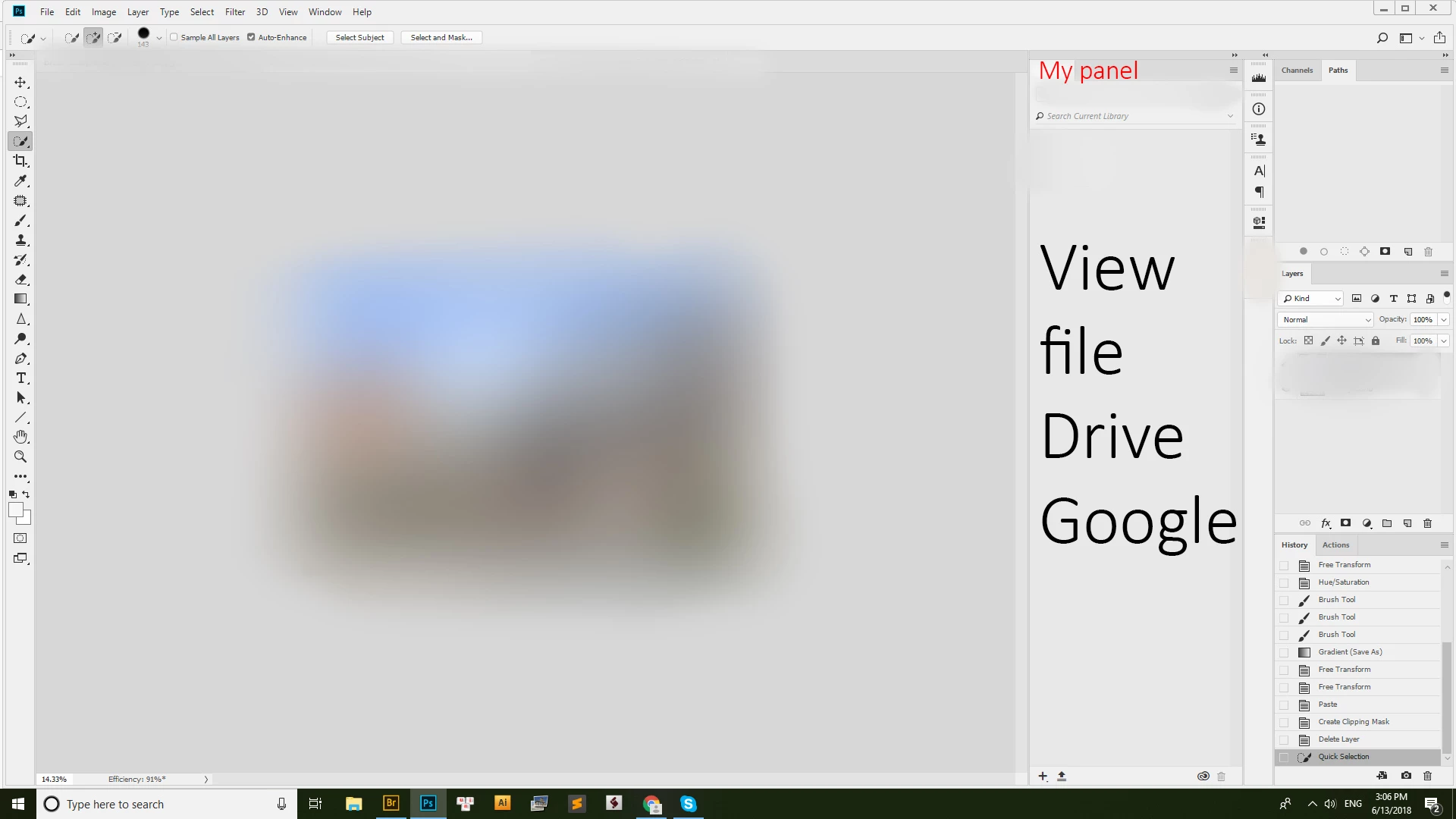1456x819 pixels.
Task: Click the foreground color swatch
Action: tap(15, 510)
